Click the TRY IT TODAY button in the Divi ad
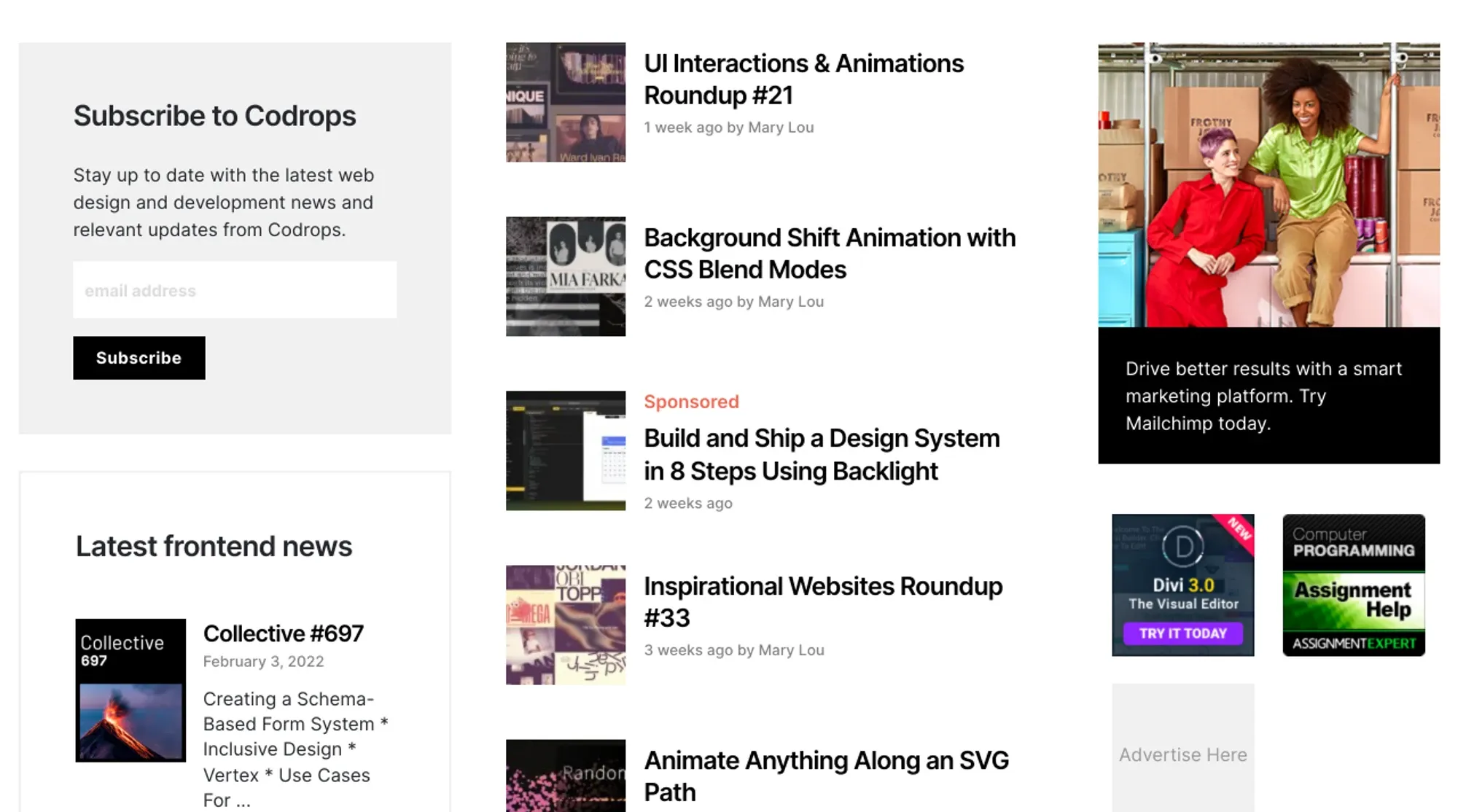The image size is (1458, 812). tap(1183, 633)
